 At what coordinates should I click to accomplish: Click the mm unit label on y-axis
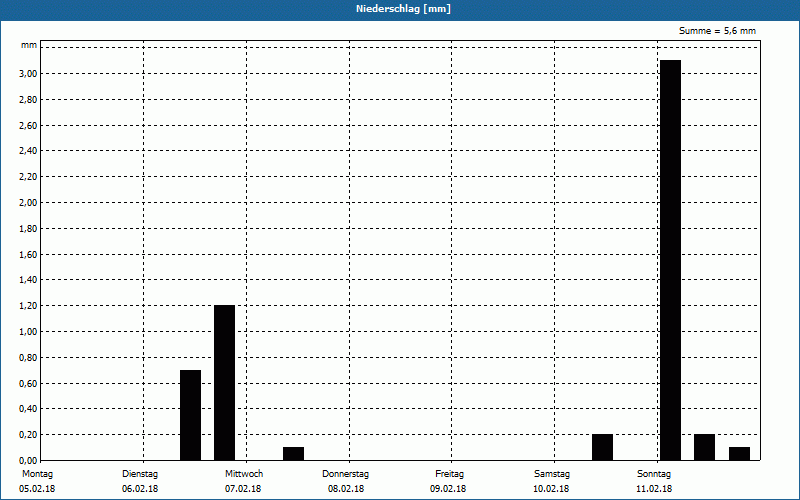tap(29, 45)
